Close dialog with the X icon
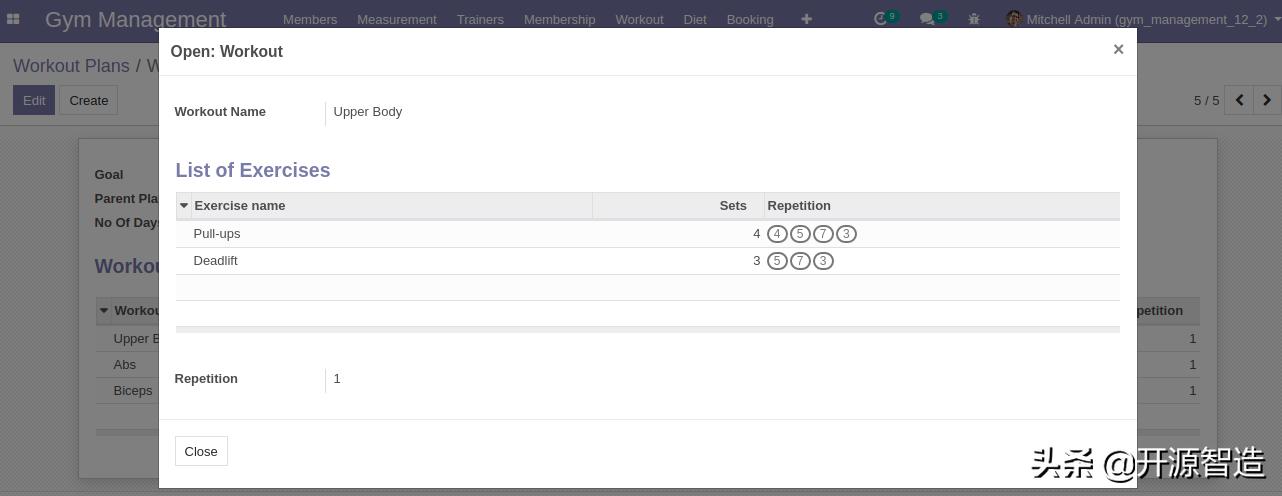 pyautogui.click(x=1118, y=49)
